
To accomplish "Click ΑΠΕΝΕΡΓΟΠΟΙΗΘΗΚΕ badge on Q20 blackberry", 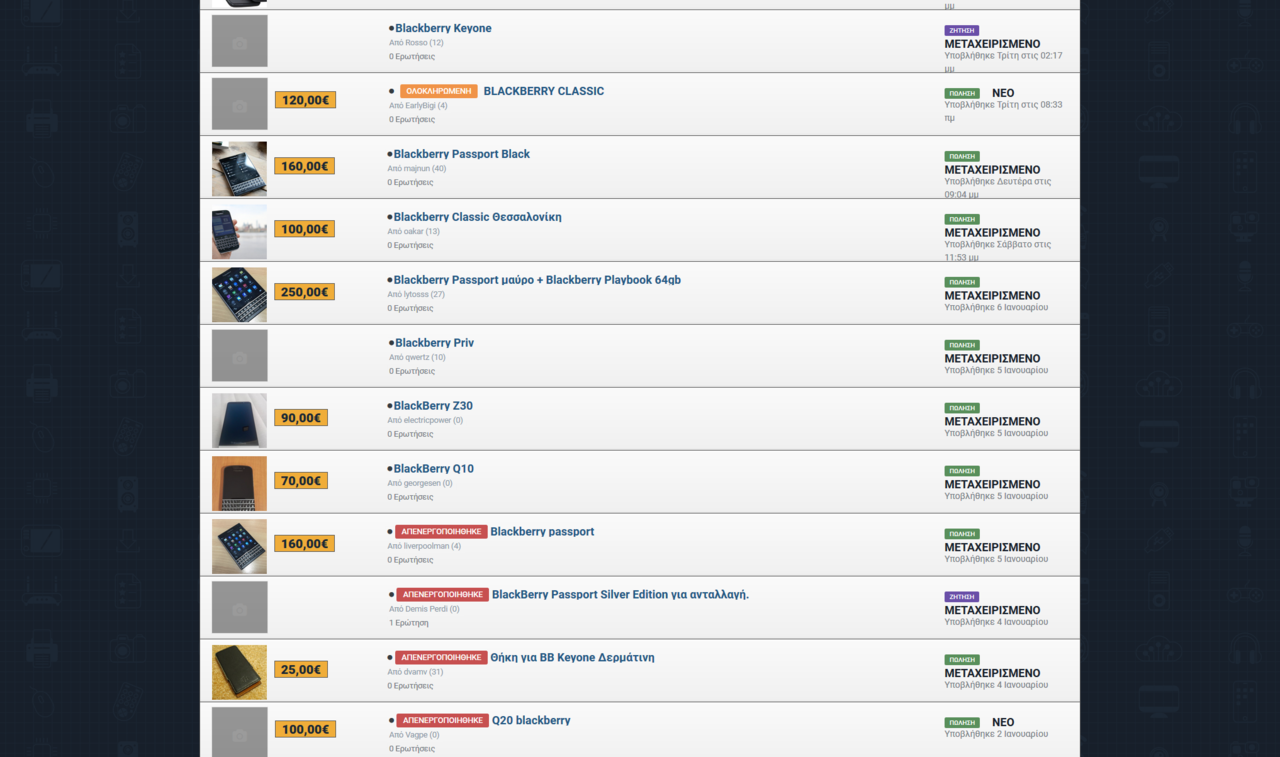I will [442, 721].
